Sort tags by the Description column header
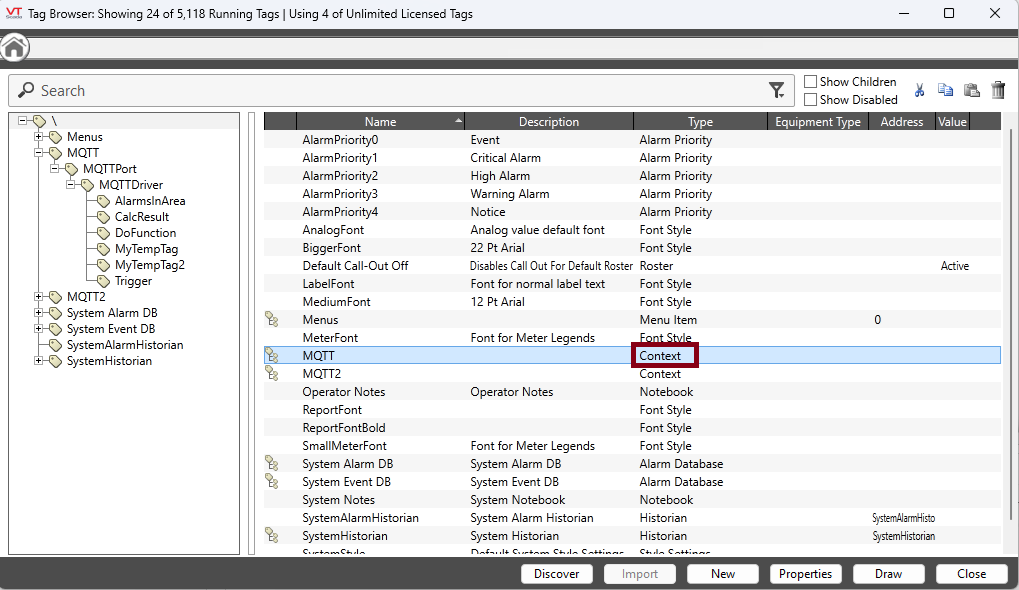The image size is (1019, 590). tap(548, 122)
